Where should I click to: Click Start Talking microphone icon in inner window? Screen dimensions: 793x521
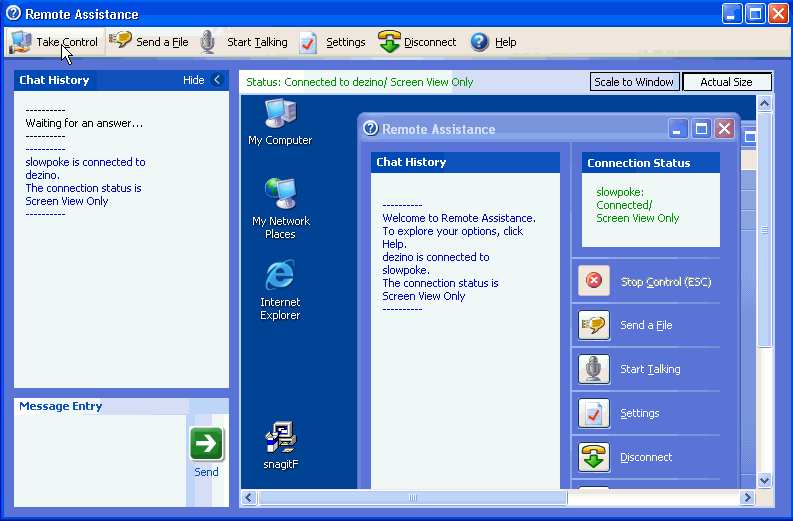(594, 369)
